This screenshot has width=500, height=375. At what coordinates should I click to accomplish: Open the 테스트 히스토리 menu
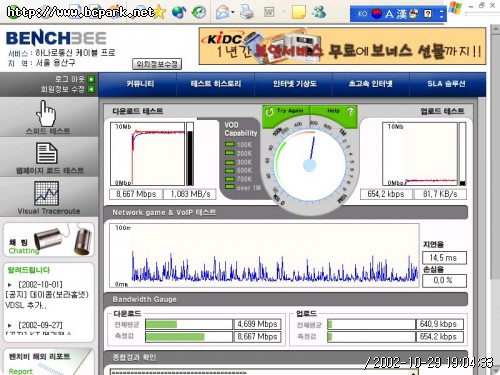tap(216, 84)
